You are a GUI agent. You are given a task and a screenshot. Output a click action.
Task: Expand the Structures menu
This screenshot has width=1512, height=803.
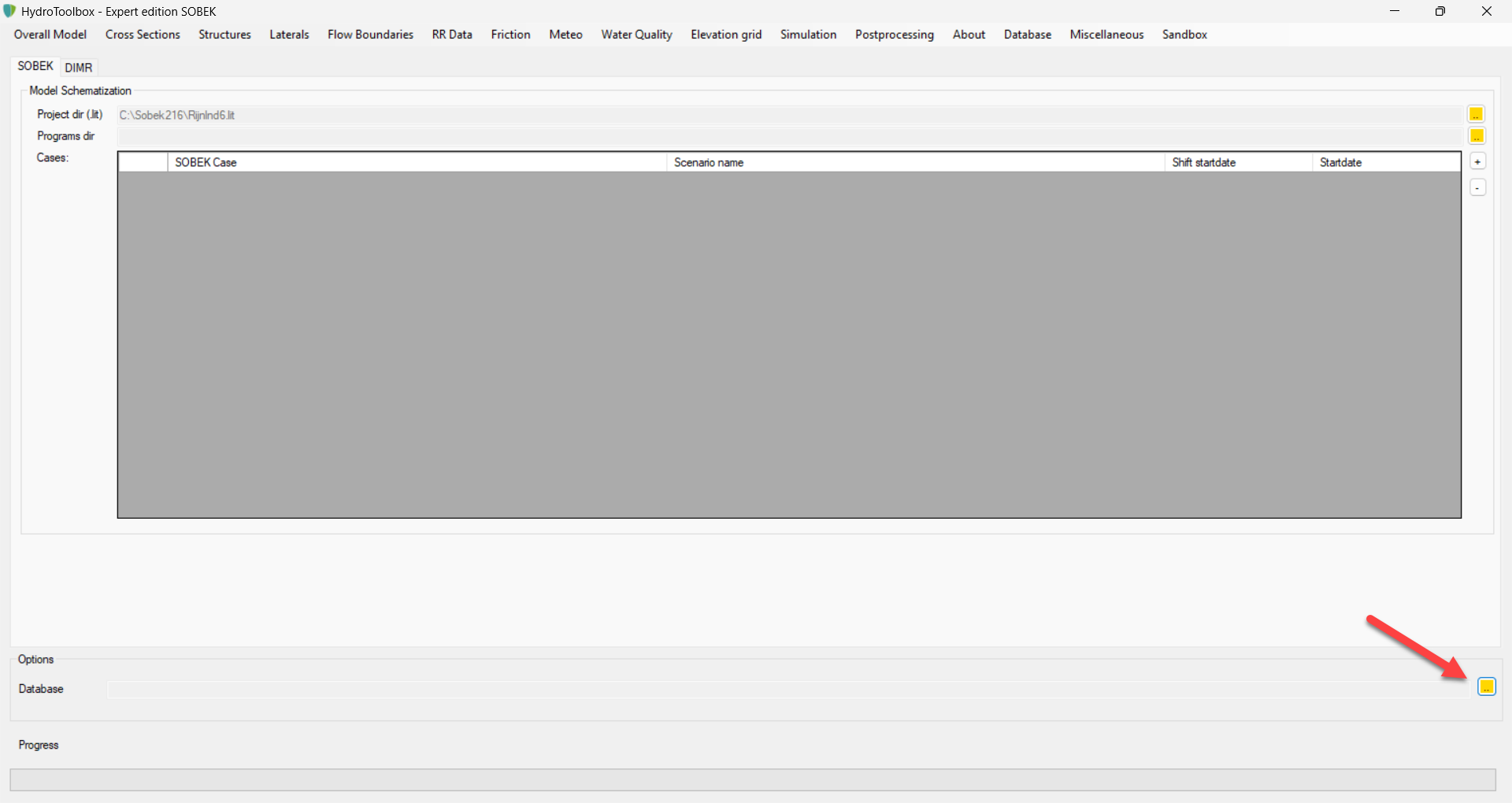click(x=224, y=35)
